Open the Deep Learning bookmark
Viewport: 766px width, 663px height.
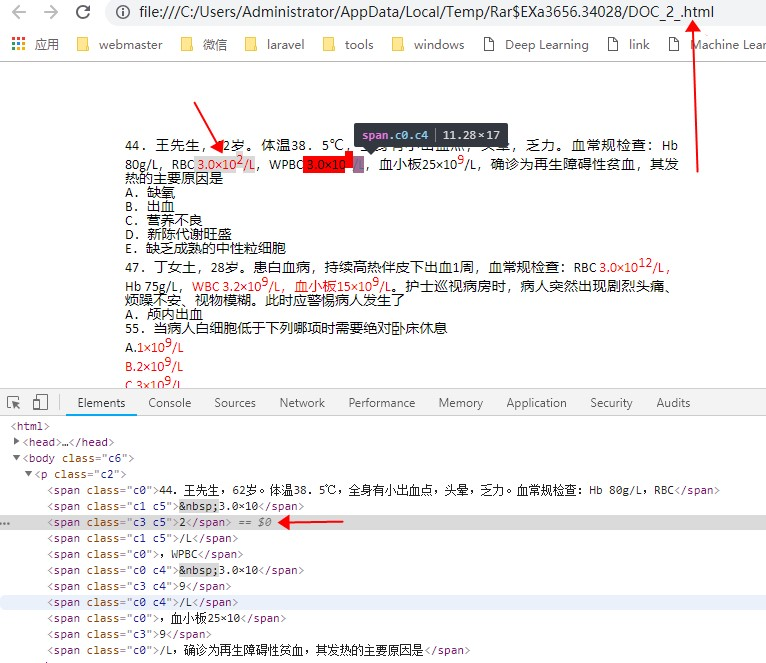pos(536,44)
